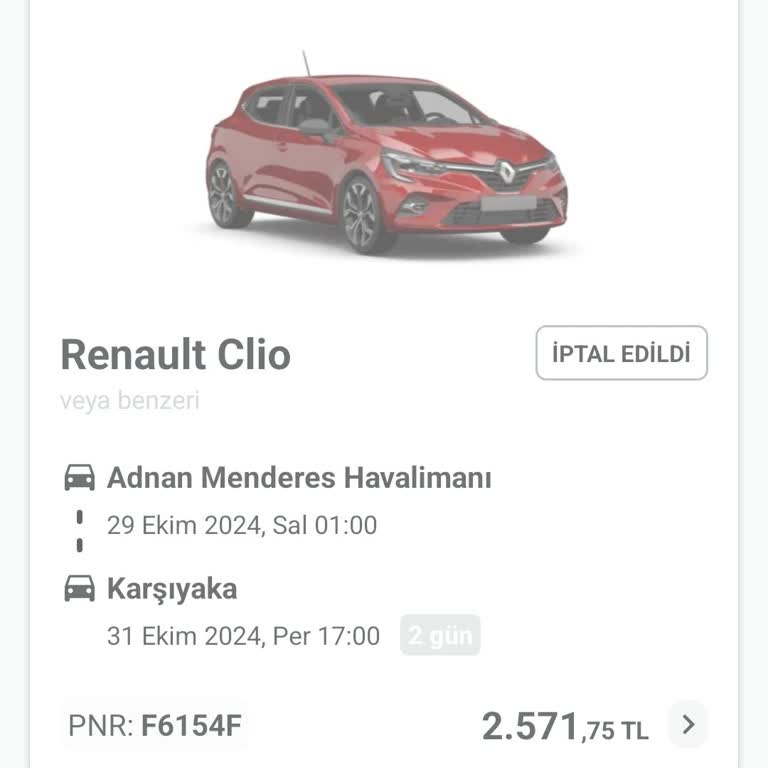Tap the PNR F6154F code chip
Image resolution: width=768 pixels, height=768 pixels.
point(155,725)
